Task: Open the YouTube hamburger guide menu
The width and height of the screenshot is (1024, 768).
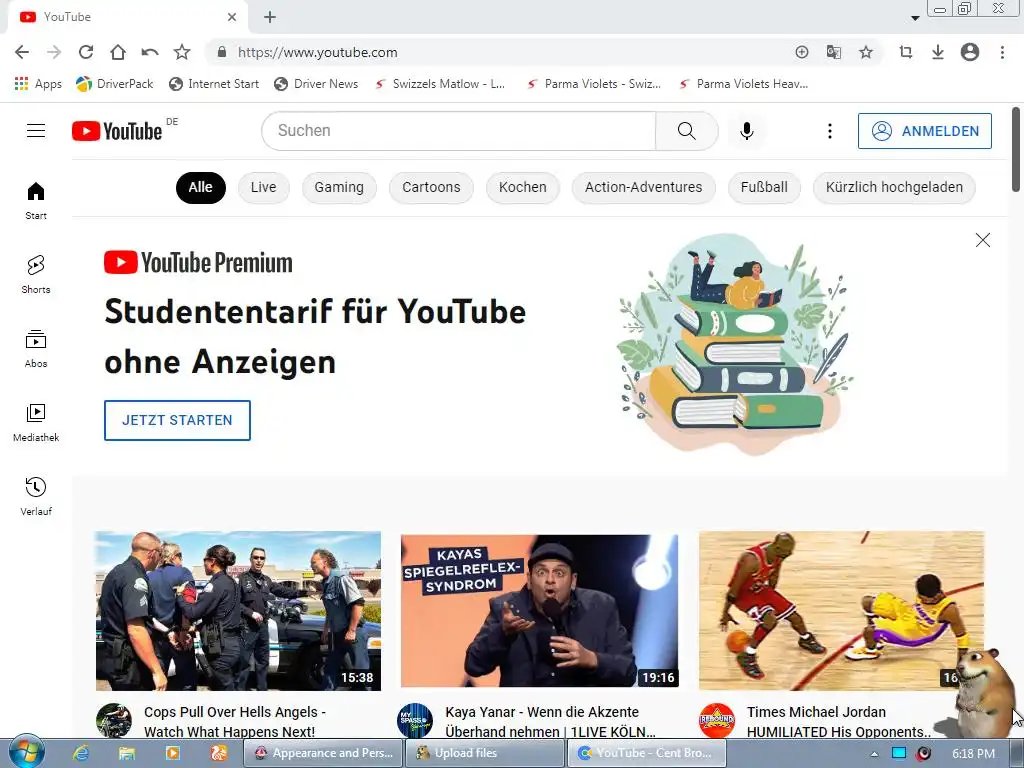Action: click(36, 131)
